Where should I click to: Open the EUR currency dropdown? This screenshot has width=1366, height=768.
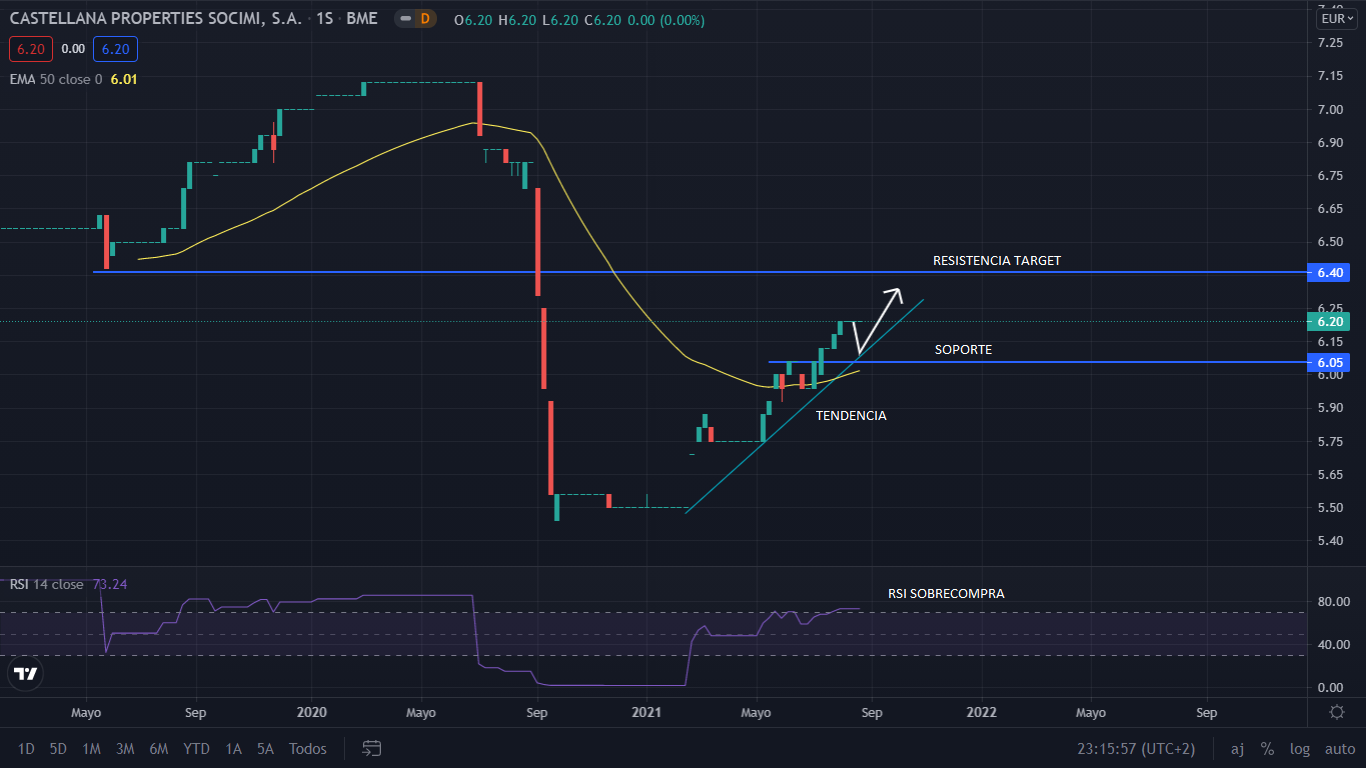coord(1336,18)
